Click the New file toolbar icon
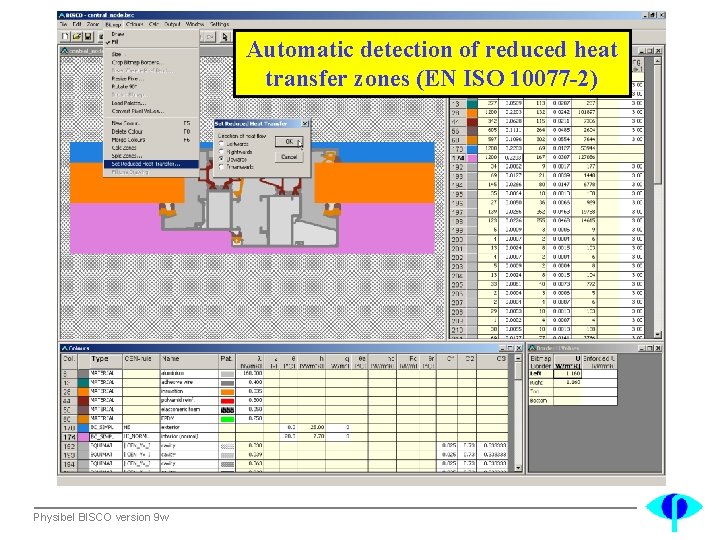Image resolution: width=720 pixels, height=540 pixels. click(x=66, y=36)
